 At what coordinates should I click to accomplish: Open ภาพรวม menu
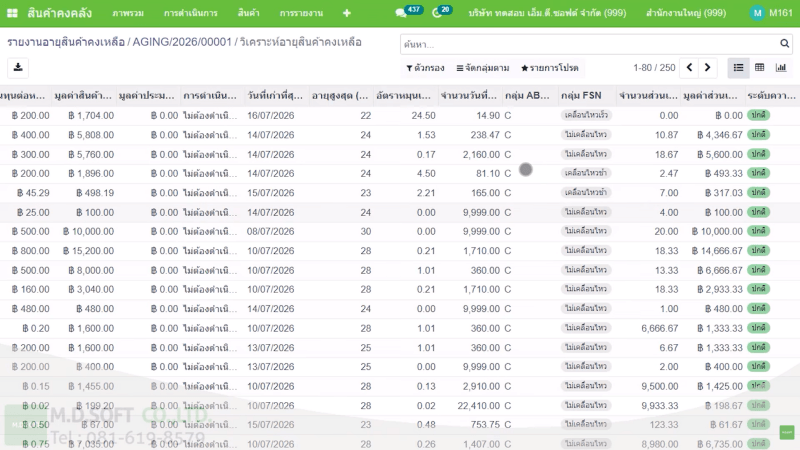coord(128,13)
